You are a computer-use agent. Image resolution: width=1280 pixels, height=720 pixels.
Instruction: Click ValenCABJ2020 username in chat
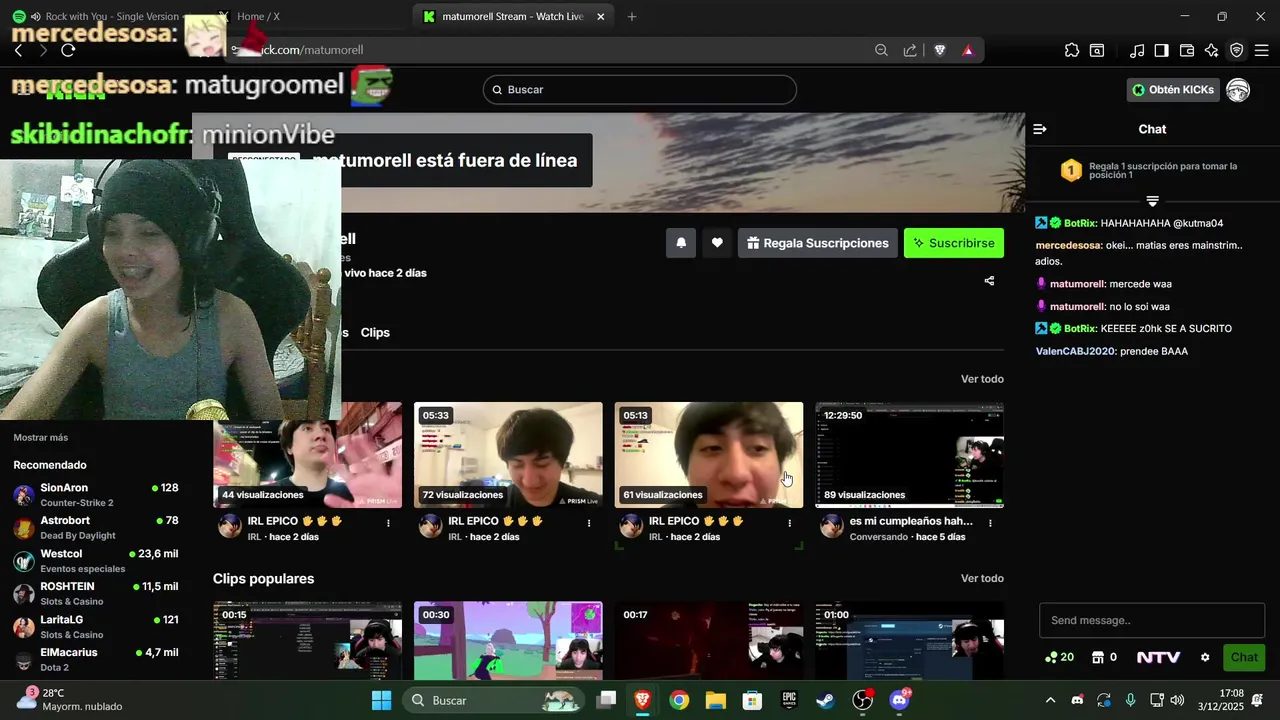point(1075,351)
